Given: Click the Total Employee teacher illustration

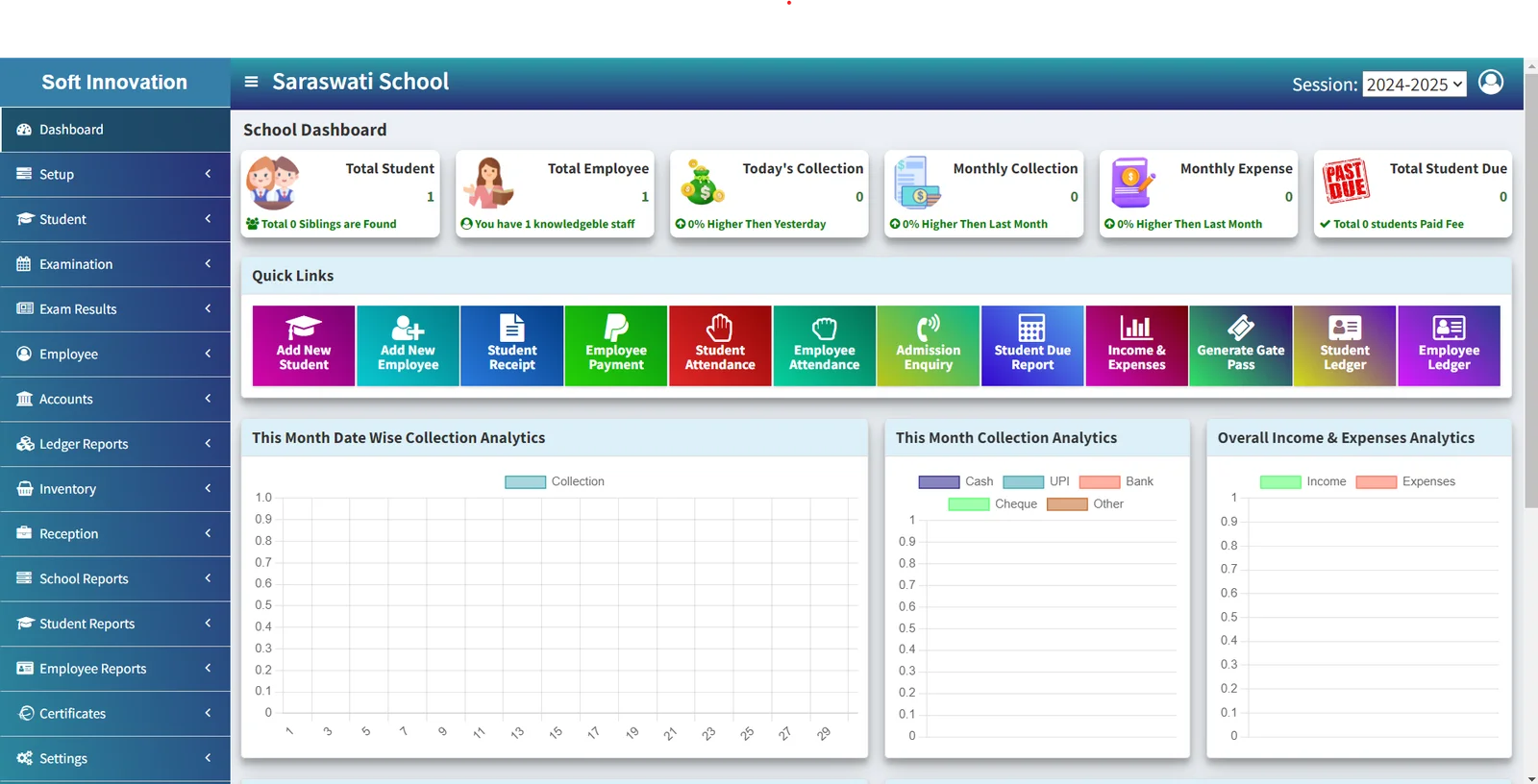Looking at the screenshot, I should [488, 183].
